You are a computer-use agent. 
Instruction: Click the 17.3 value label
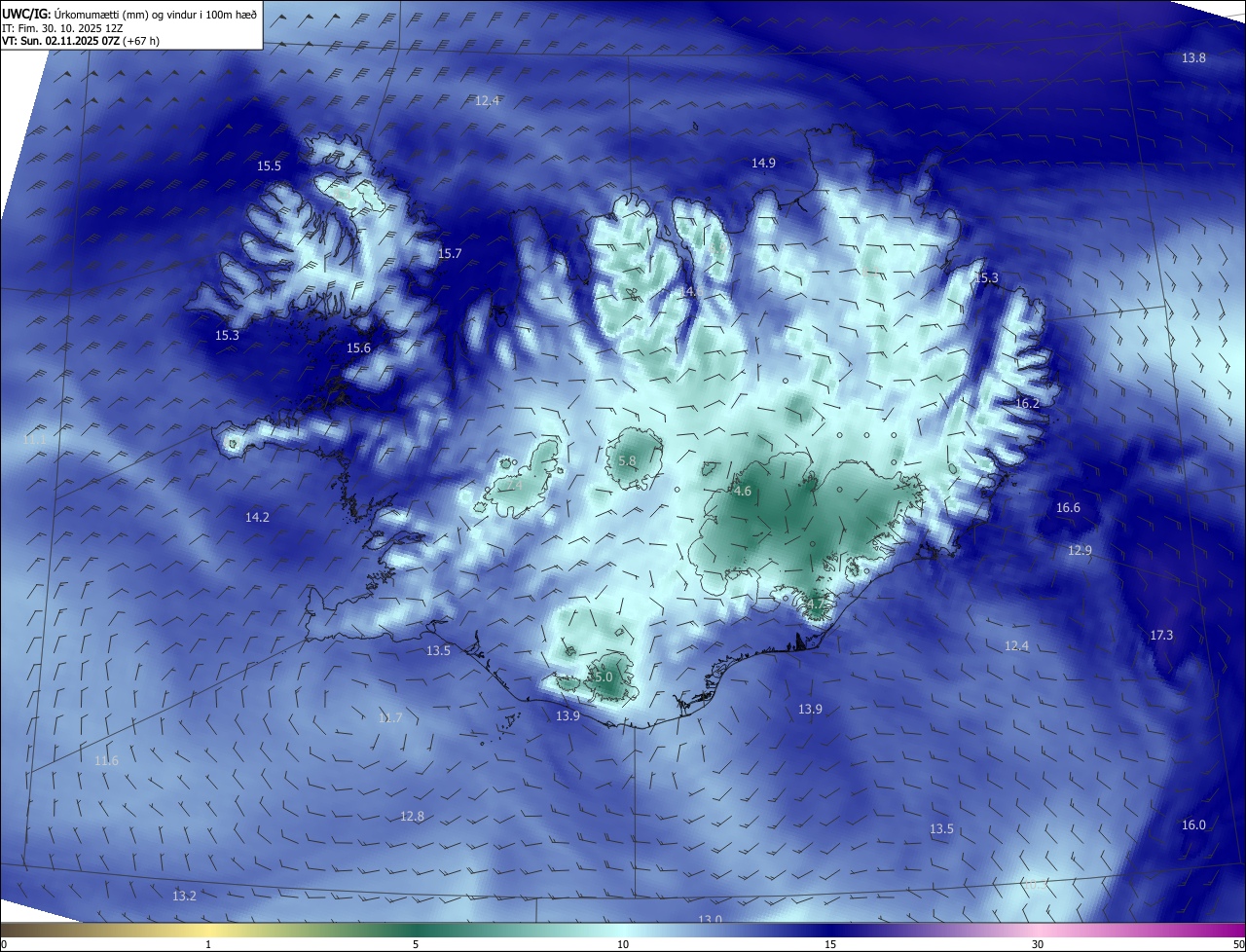click(x=1161, y=635)
